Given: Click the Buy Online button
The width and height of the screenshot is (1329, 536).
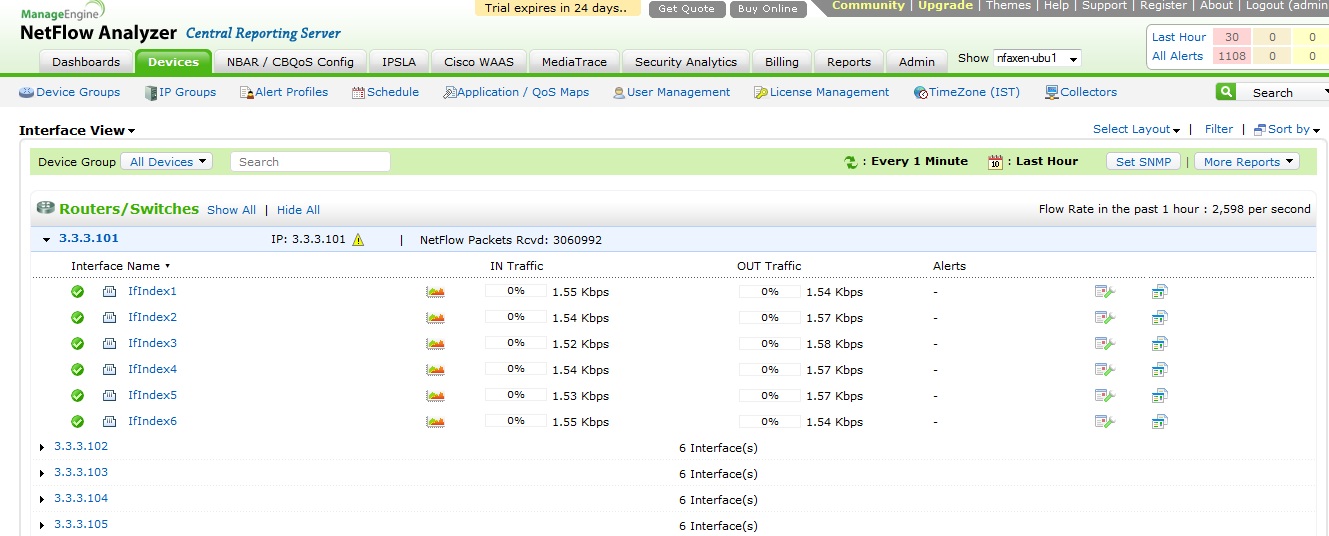Looking at the screenshot, I should [x=768, y=9].
